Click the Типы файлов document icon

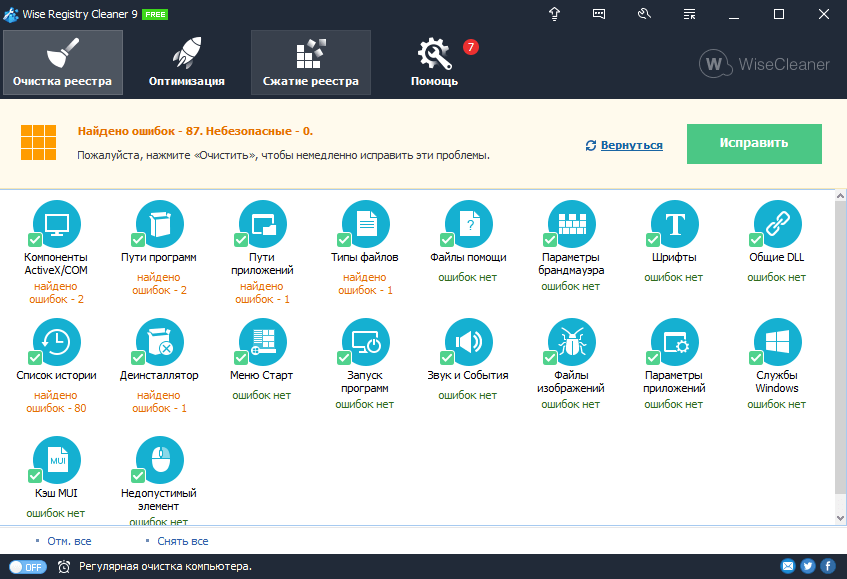coord(366,224)
